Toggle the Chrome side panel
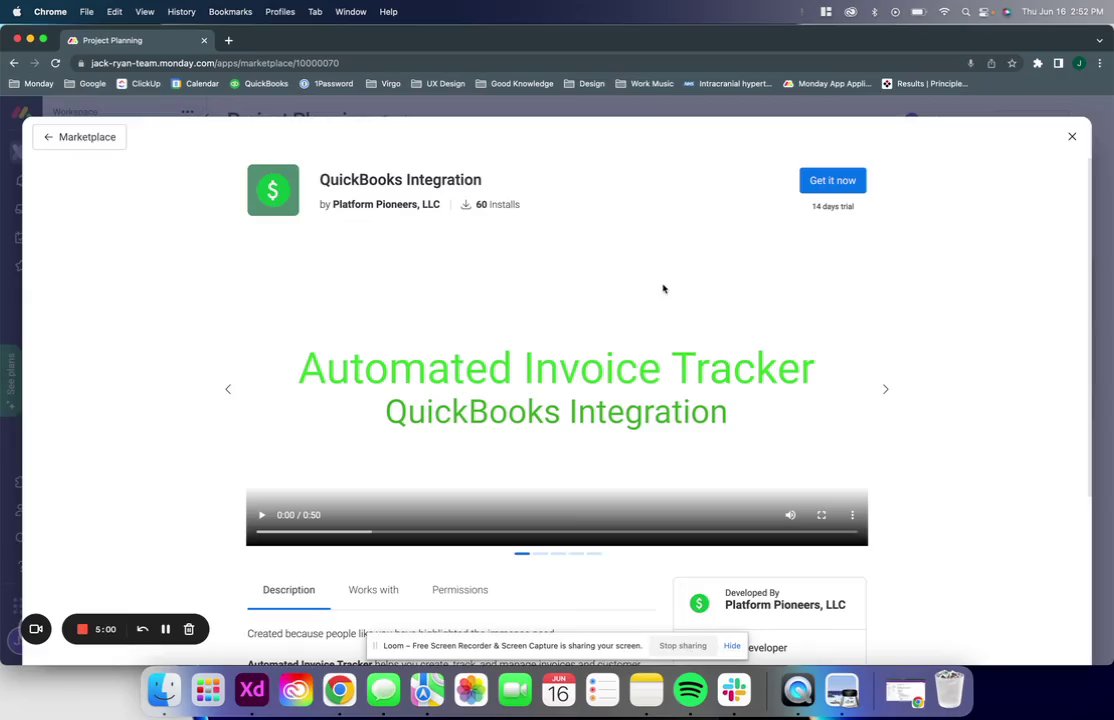 [1058, 63]
